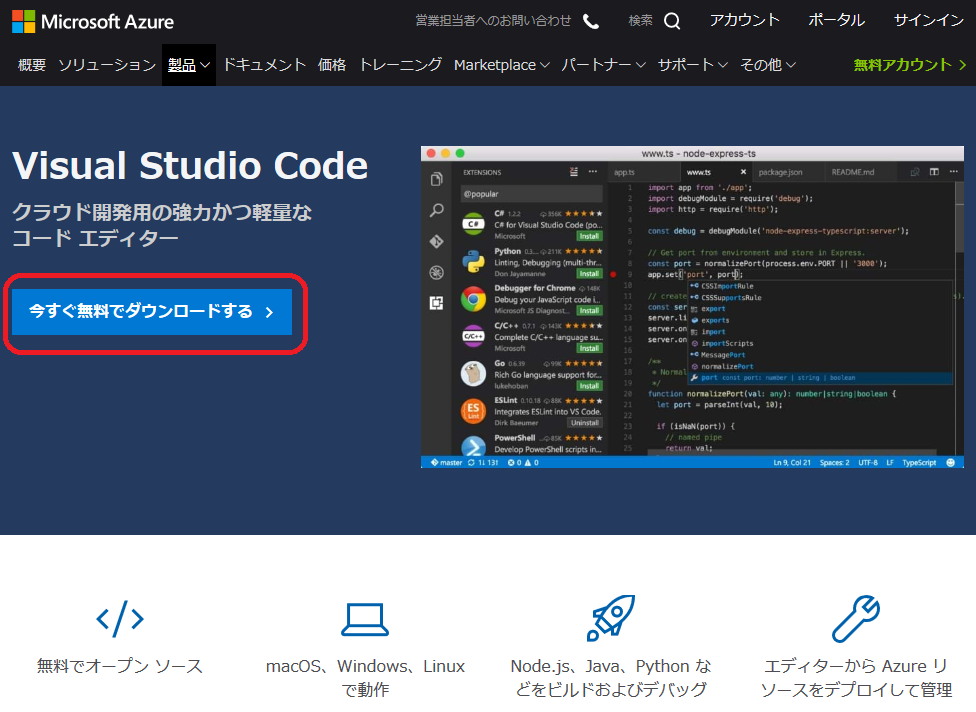This screenshot has height=712, width=976.
Task: Click the エディターから Azure リソース text
Action: click(856, 678)
